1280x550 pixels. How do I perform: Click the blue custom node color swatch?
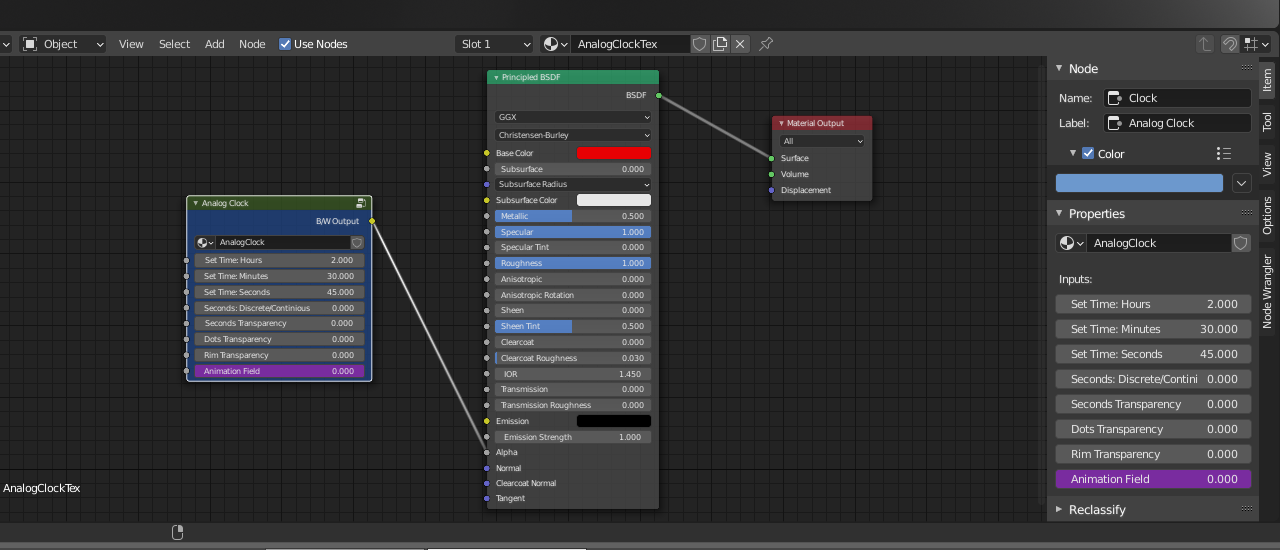(x=1139, y=183)
